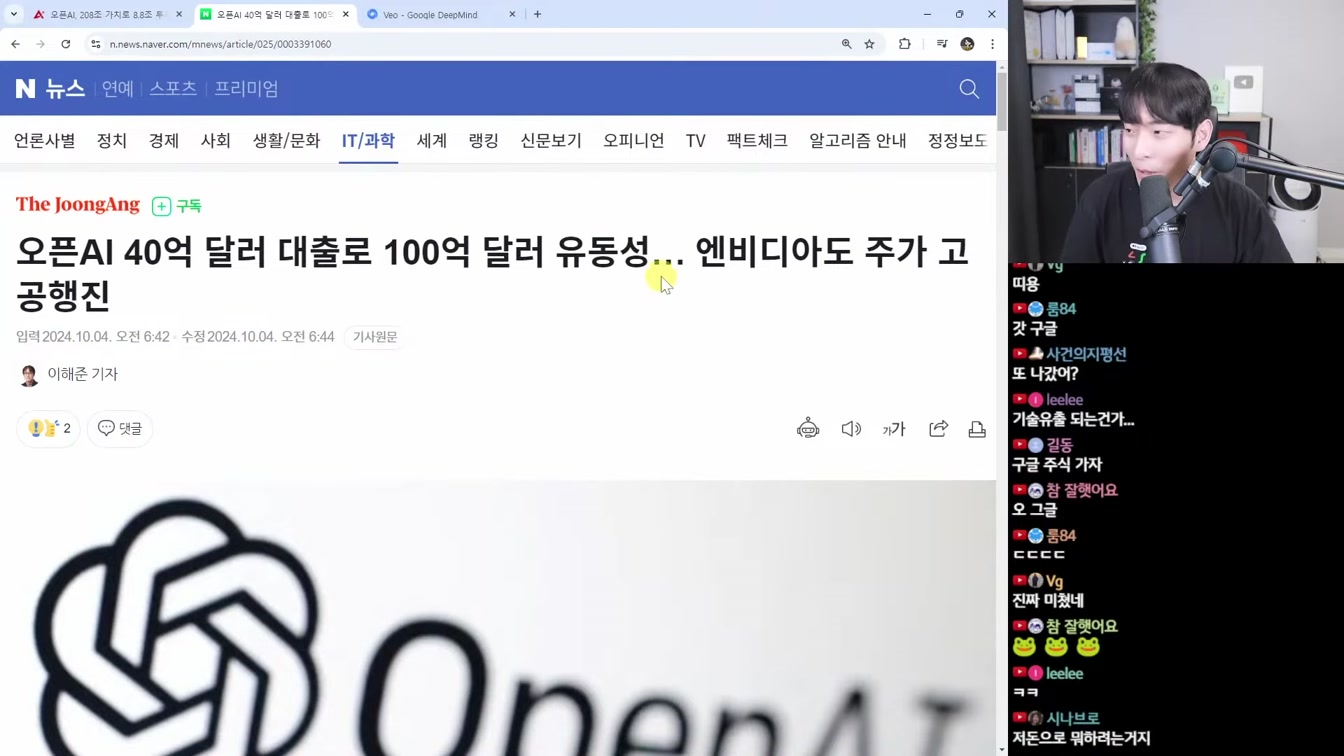Open the 댓글 comments button
Screen dimensions: 1344x756
[x=120, y=428]
